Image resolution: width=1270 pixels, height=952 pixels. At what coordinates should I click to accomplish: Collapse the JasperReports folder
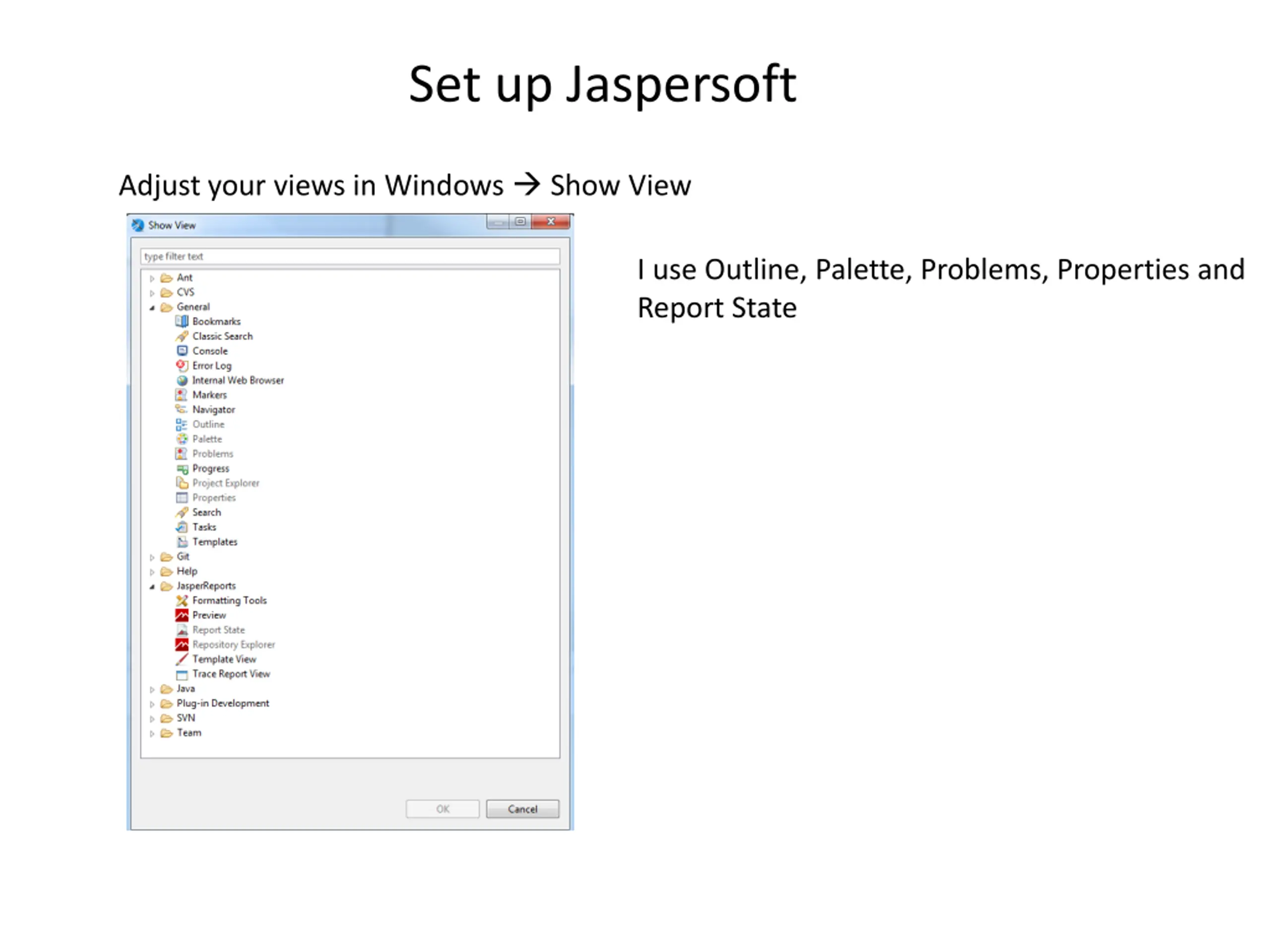[152, 587]
